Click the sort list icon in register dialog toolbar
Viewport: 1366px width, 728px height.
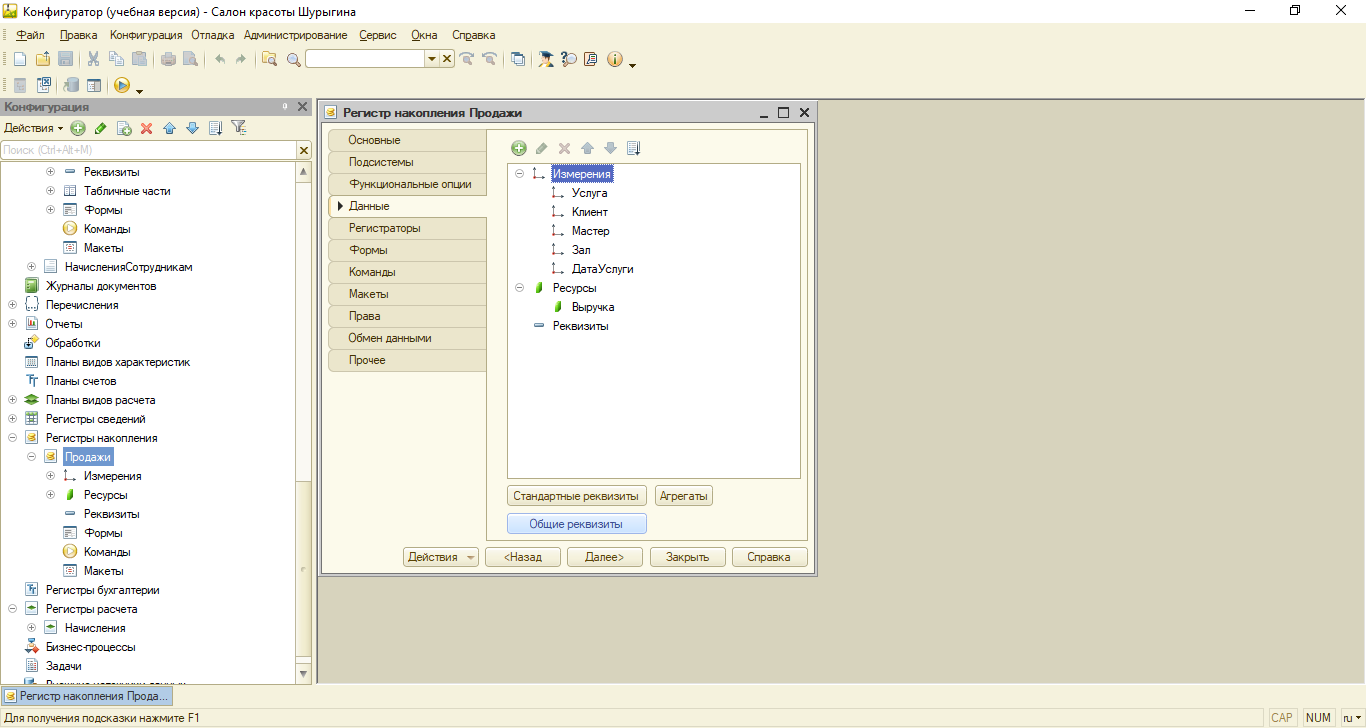pyautogui.click(x=633, y=148)
